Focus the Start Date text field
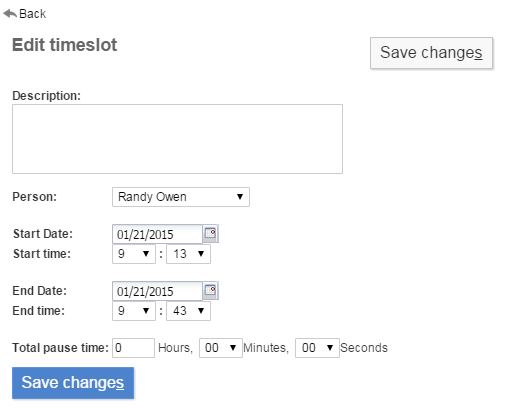Screen dimensions: 510x419 pos(157,234)
